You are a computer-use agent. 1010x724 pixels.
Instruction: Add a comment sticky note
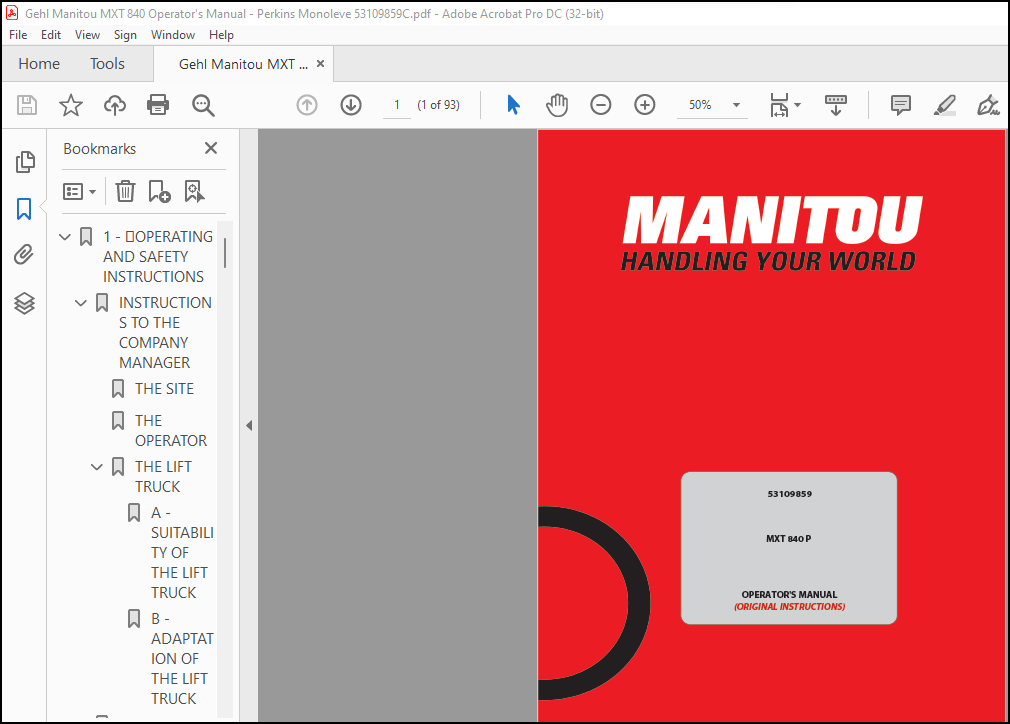click(x=900, y=104)
